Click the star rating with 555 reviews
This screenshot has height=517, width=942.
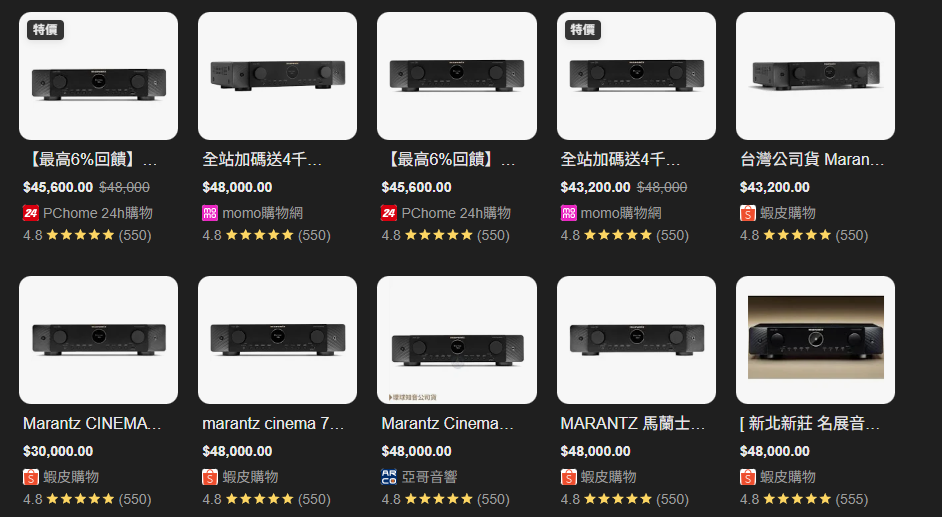[x=804, y=500]
